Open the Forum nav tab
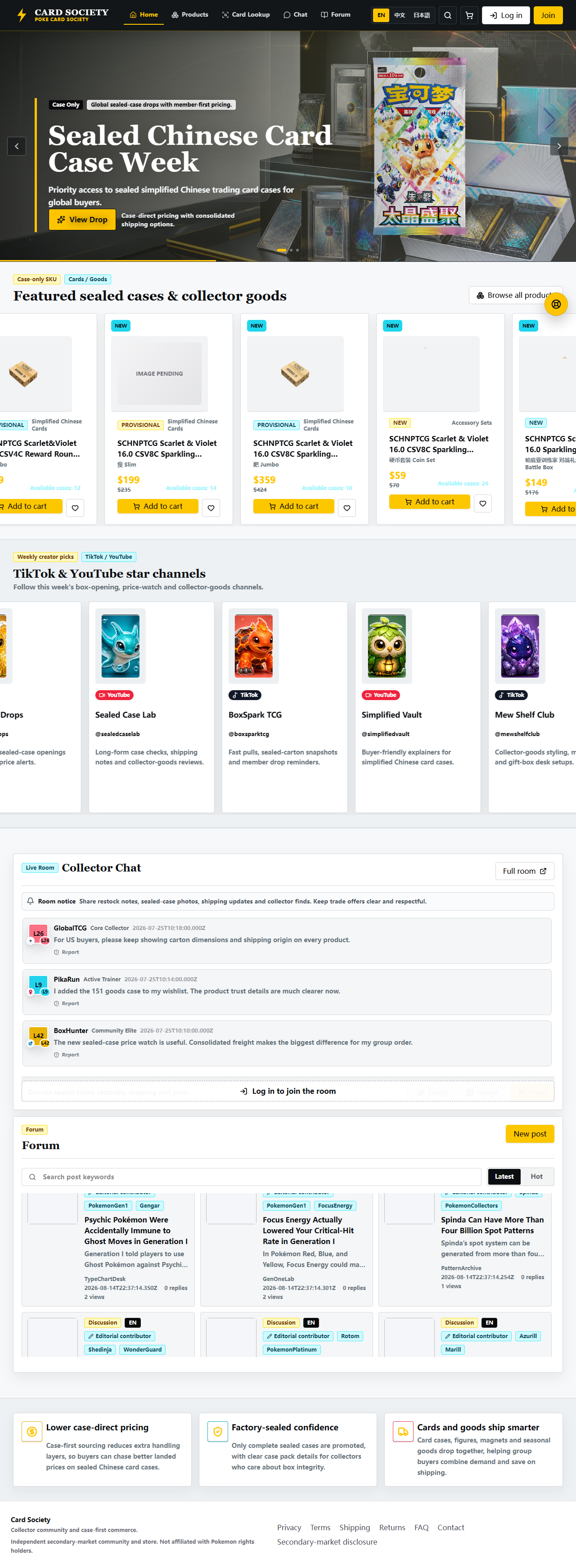 [x=336, y=14]
